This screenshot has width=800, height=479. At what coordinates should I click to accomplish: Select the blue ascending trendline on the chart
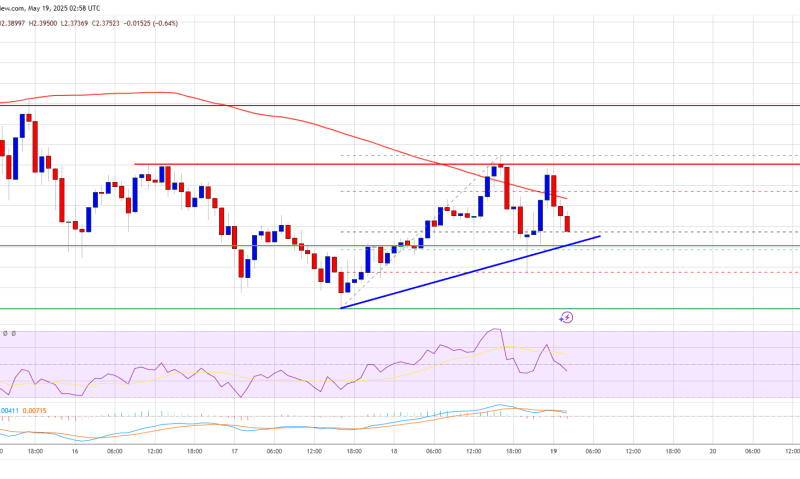click(469, 272)
